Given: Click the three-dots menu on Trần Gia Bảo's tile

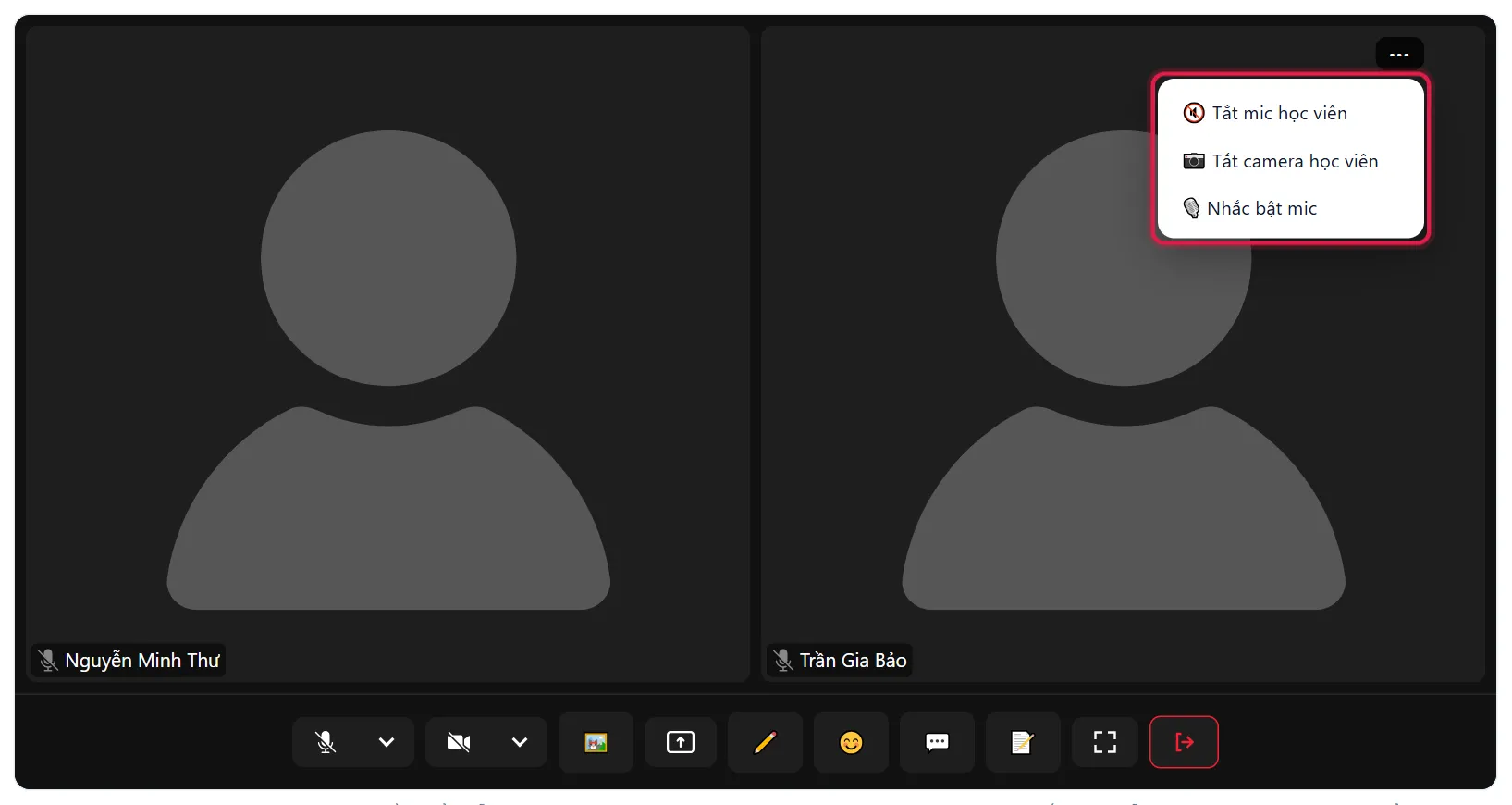Looking at the screenshot, I should [x=1399, y=55].
